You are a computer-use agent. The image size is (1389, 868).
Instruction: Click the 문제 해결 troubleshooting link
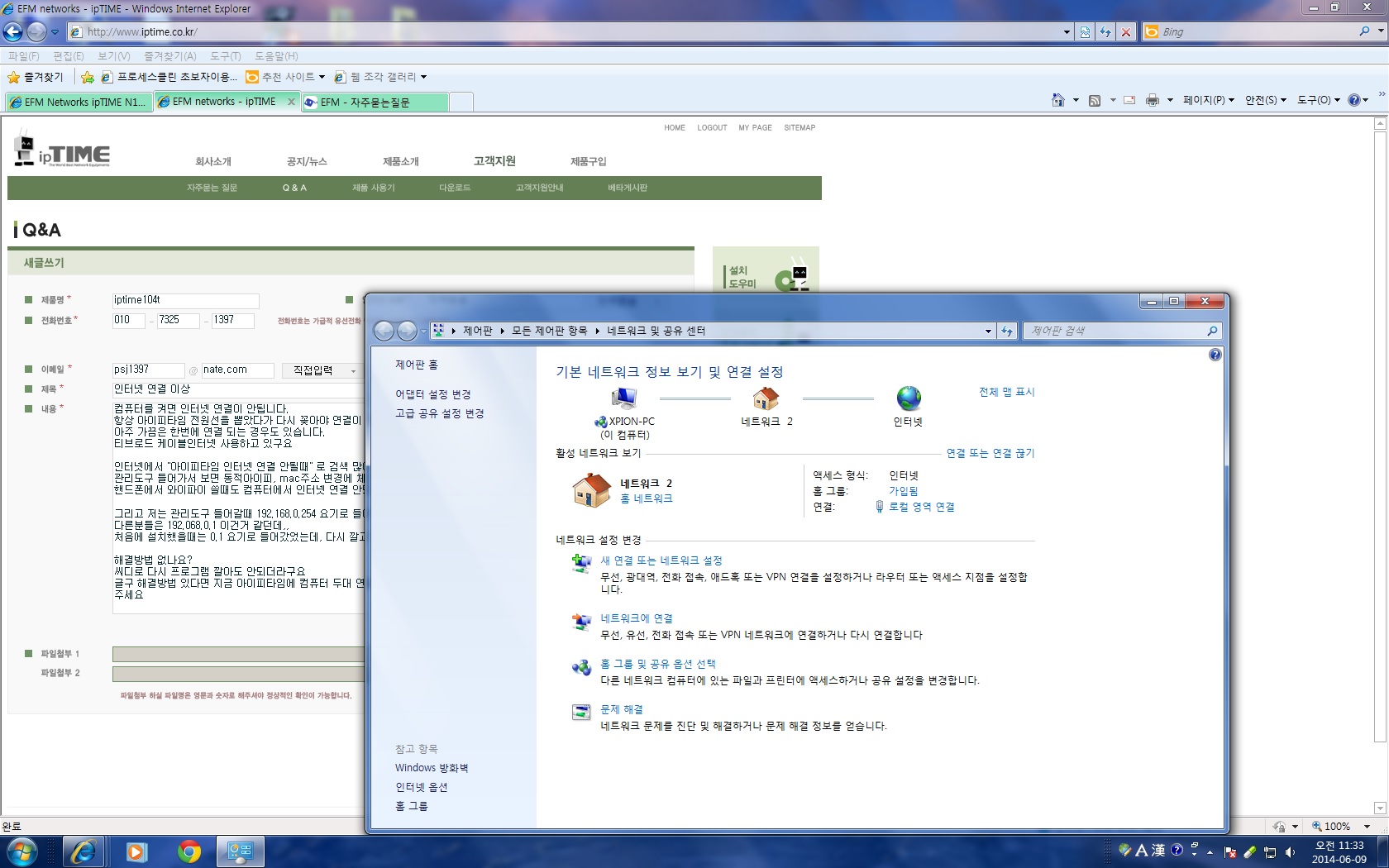coord(622,709)
